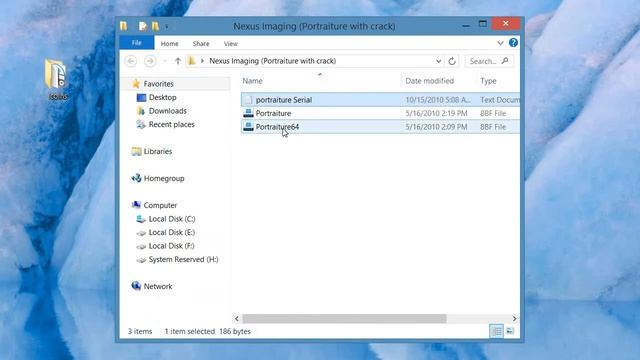Open Network in the navigation pane
Viewport: 640px width, 360px height.
[x=158, y=286]
